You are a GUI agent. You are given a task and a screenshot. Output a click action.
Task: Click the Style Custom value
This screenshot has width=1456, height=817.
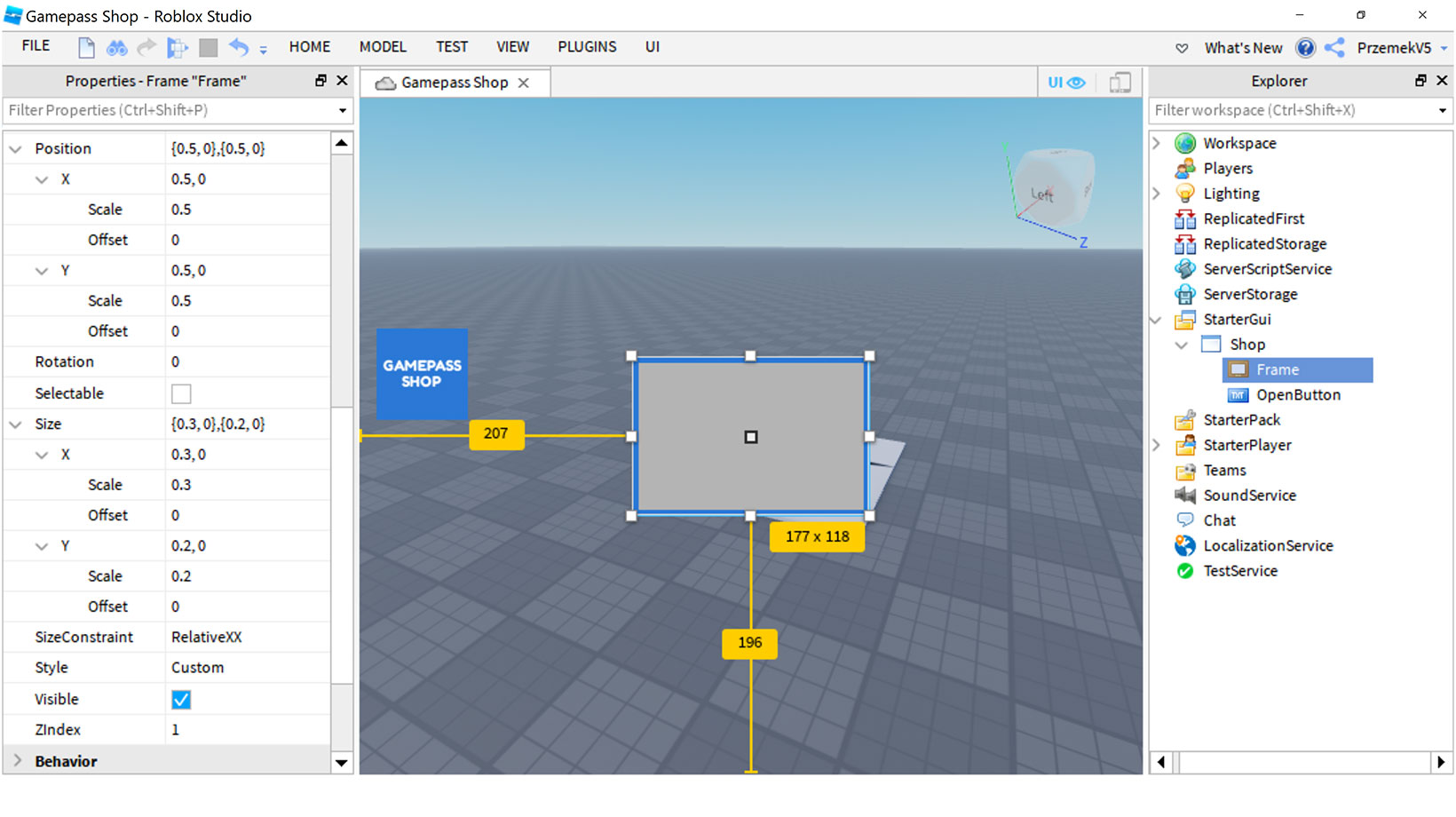pyautogui.click(x=248, y=668)
